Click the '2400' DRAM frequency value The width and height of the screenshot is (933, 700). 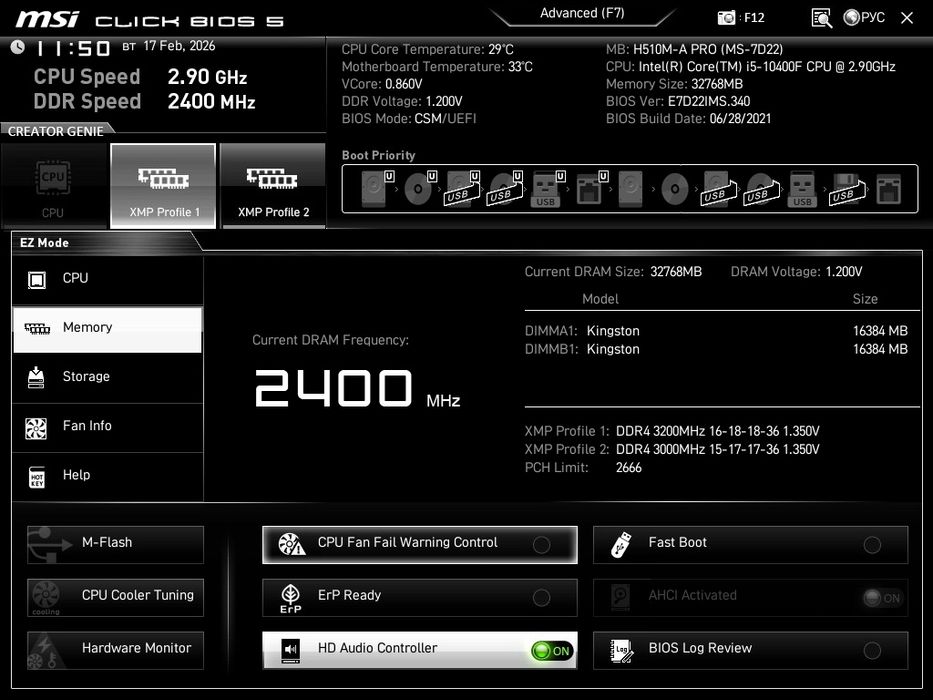pos(333,388)
